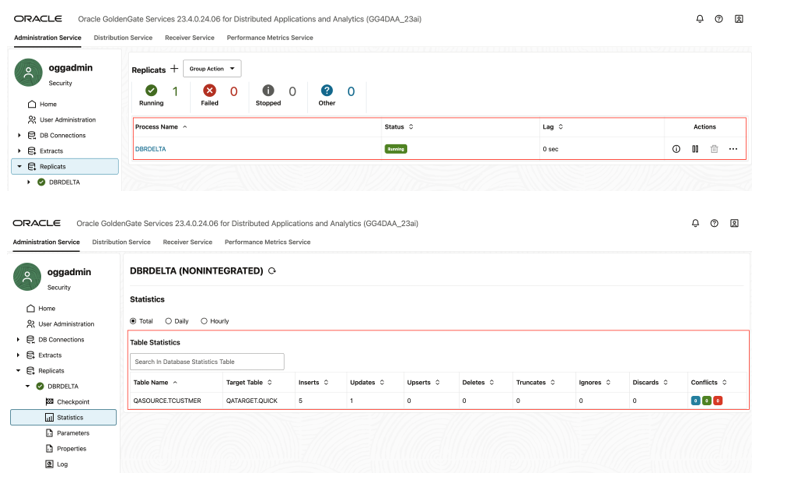The width and height of the screenshot is (785, 487).
Task: Click Security under oggadmin in the DBRDELTA statistics screen
Action: pyautogui.click(x=59, y=287)
